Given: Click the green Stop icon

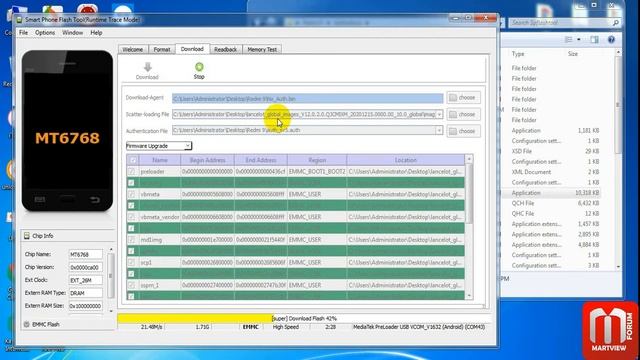Looking at the screenshot, I should coord(199,67).
